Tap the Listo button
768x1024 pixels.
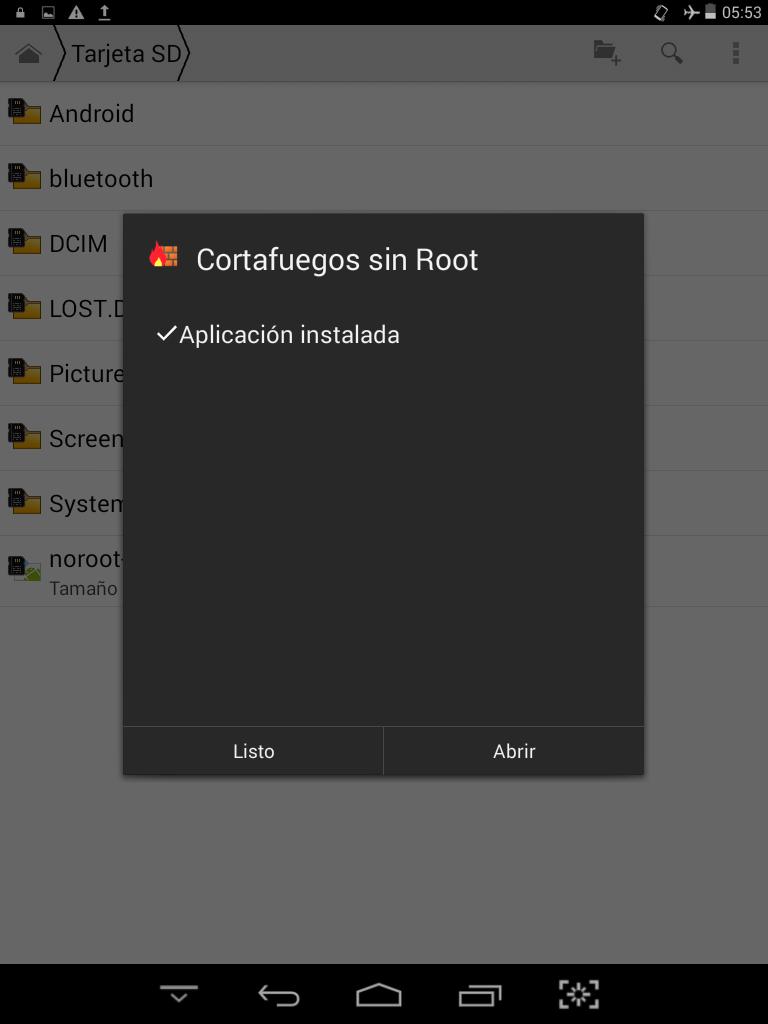(253, 751)
